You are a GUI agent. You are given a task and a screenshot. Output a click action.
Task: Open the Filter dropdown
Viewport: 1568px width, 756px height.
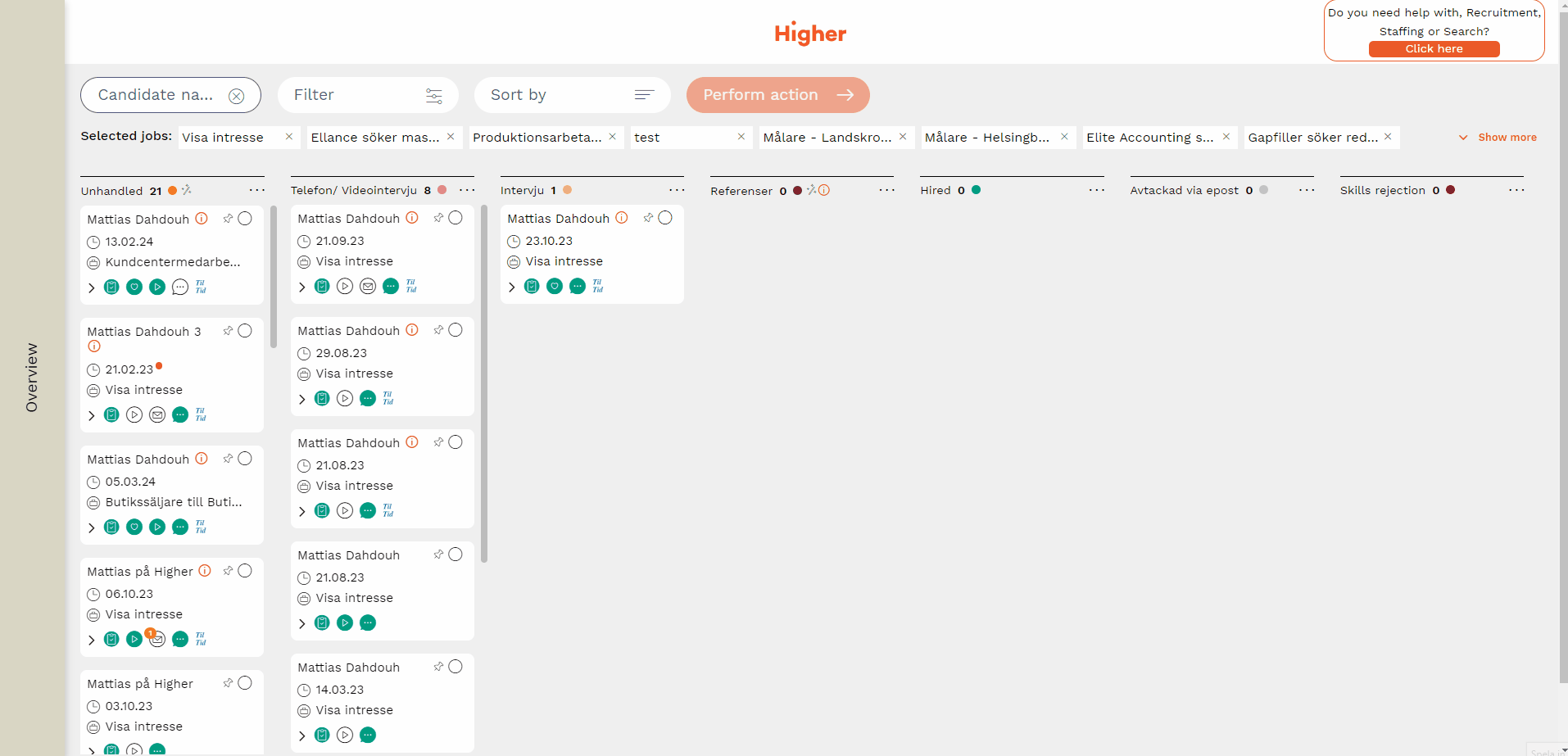pyautogui.click(x=368, y=95)
